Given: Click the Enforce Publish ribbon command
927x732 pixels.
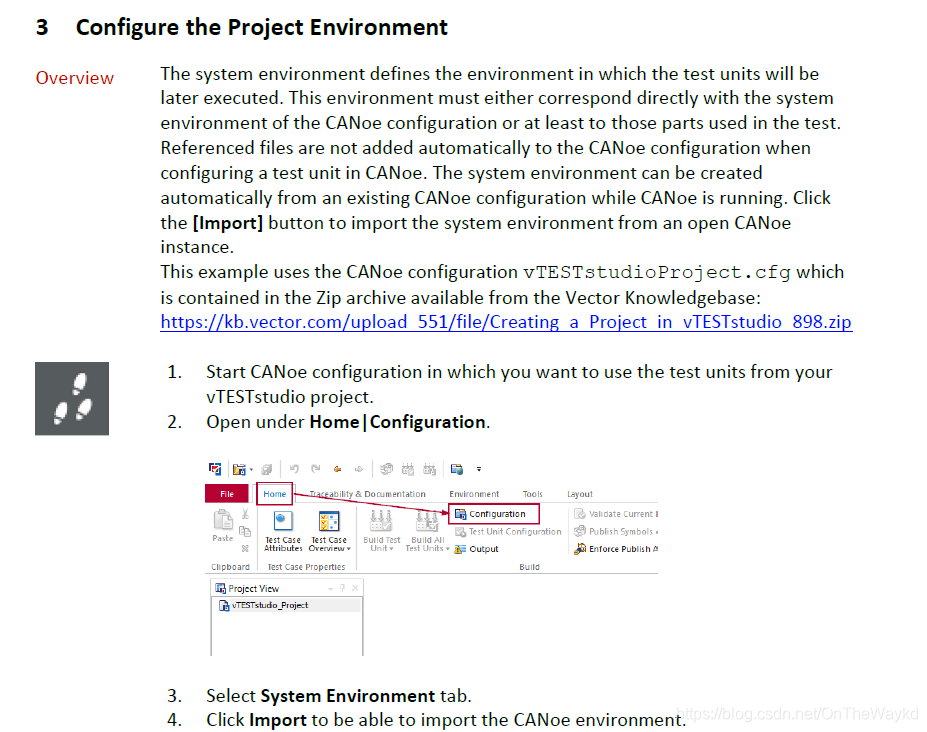Looking at the screenshot, I should (615, 549).
